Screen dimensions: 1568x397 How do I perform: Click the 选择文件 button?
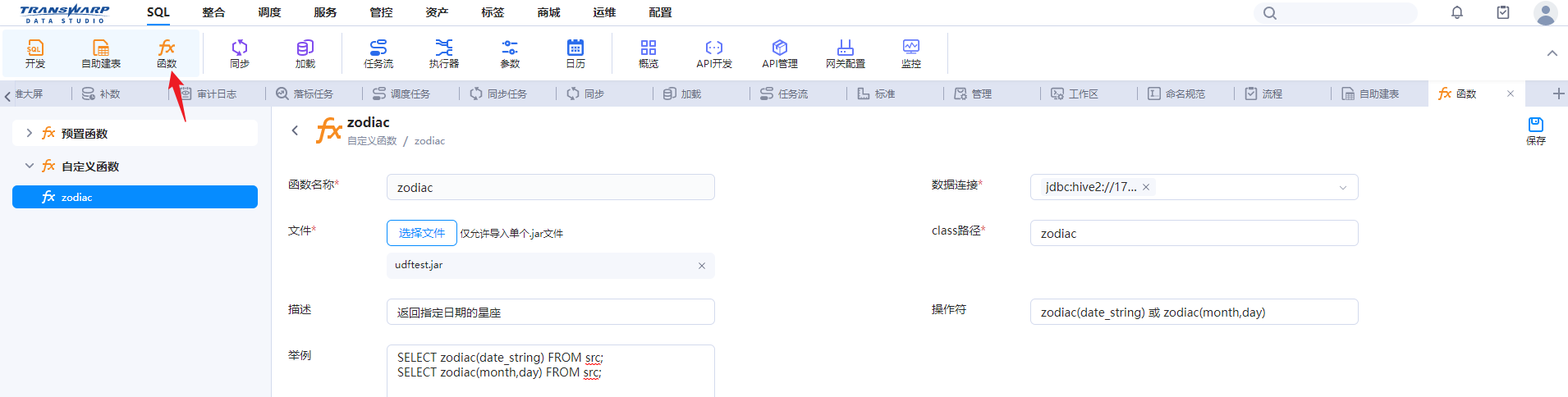point(422,233)
